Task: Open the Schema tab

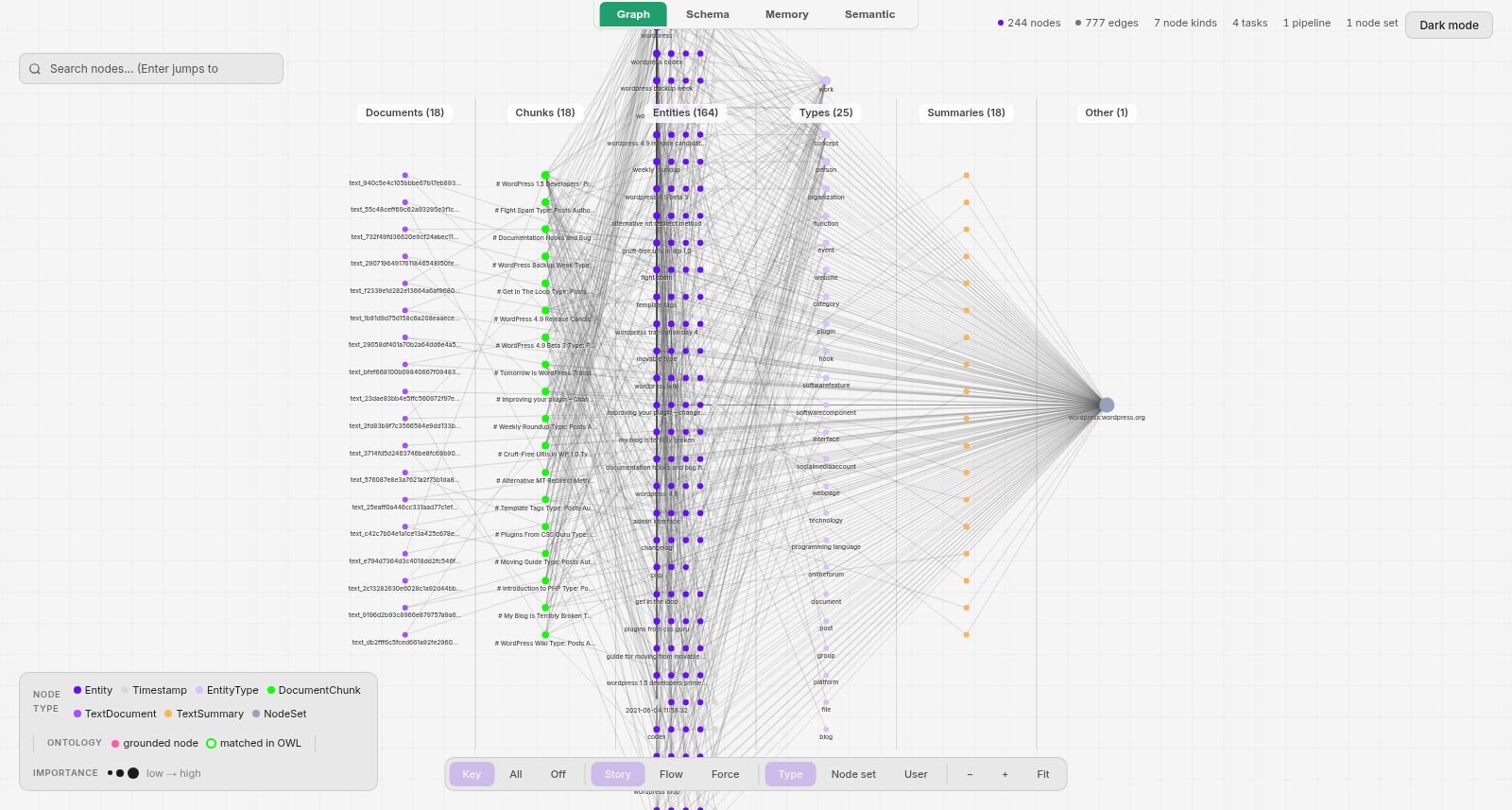Action: click(x=708, y=14)
